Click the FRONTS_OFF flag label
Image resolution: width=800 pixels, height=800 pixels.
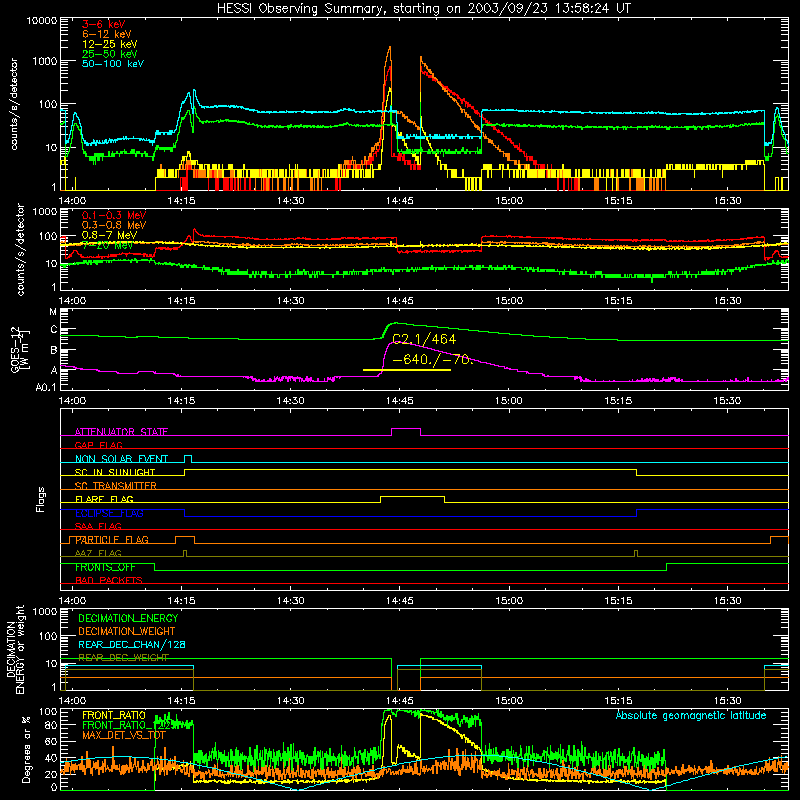pos(105,567)
